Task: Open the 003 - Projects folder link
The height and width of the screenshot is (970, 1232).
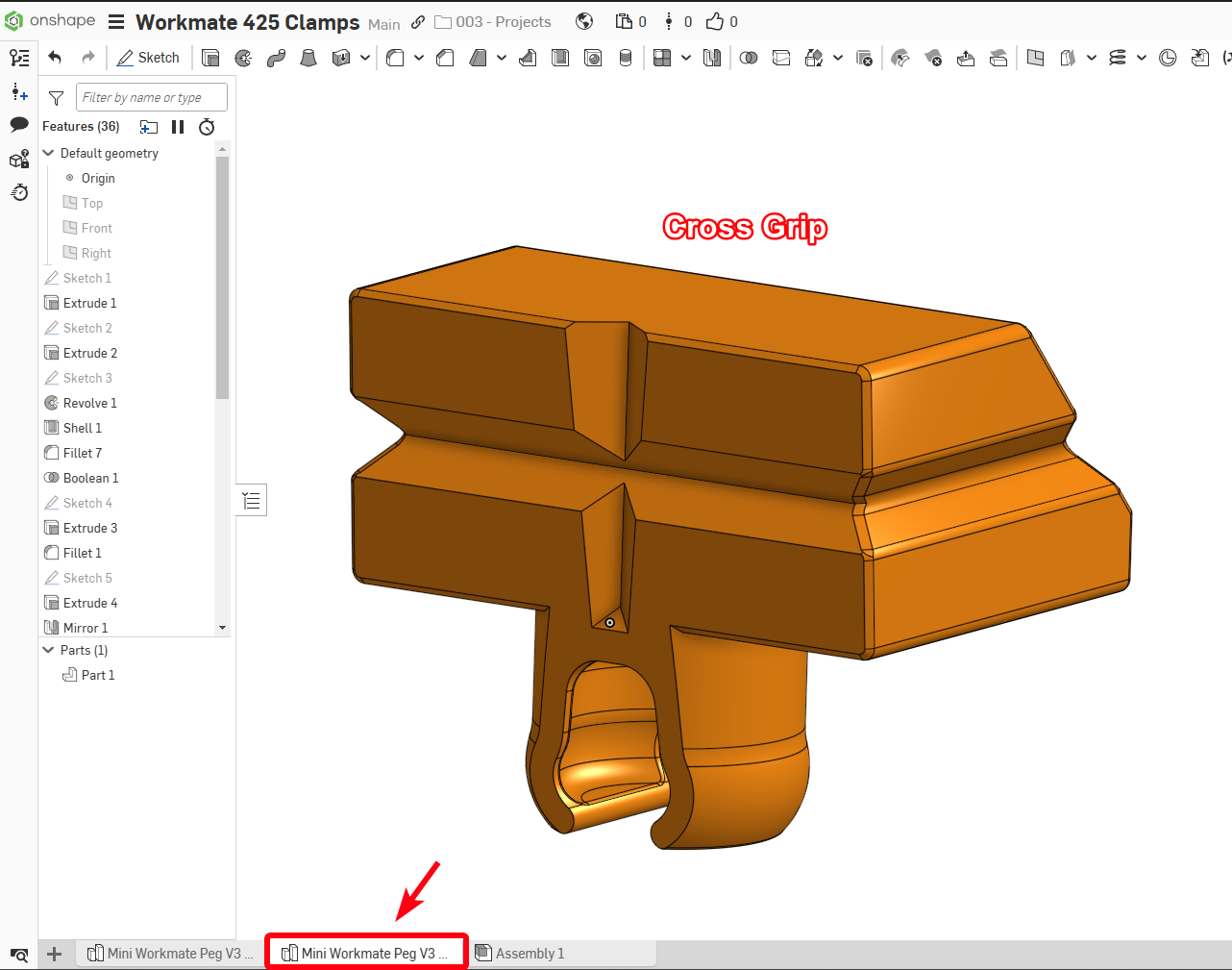Action: coord(493,22)
